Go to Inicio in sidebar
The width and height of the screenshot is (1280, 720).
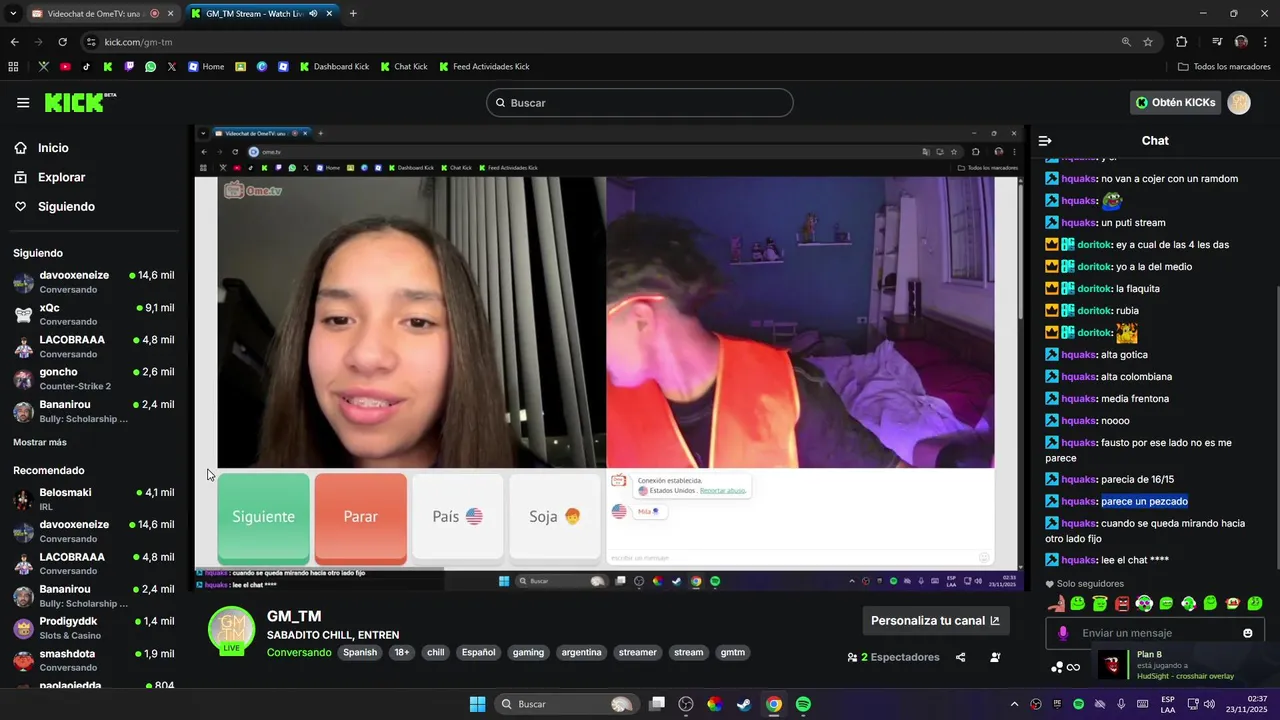pyautogui.click(x=53, y=148)
